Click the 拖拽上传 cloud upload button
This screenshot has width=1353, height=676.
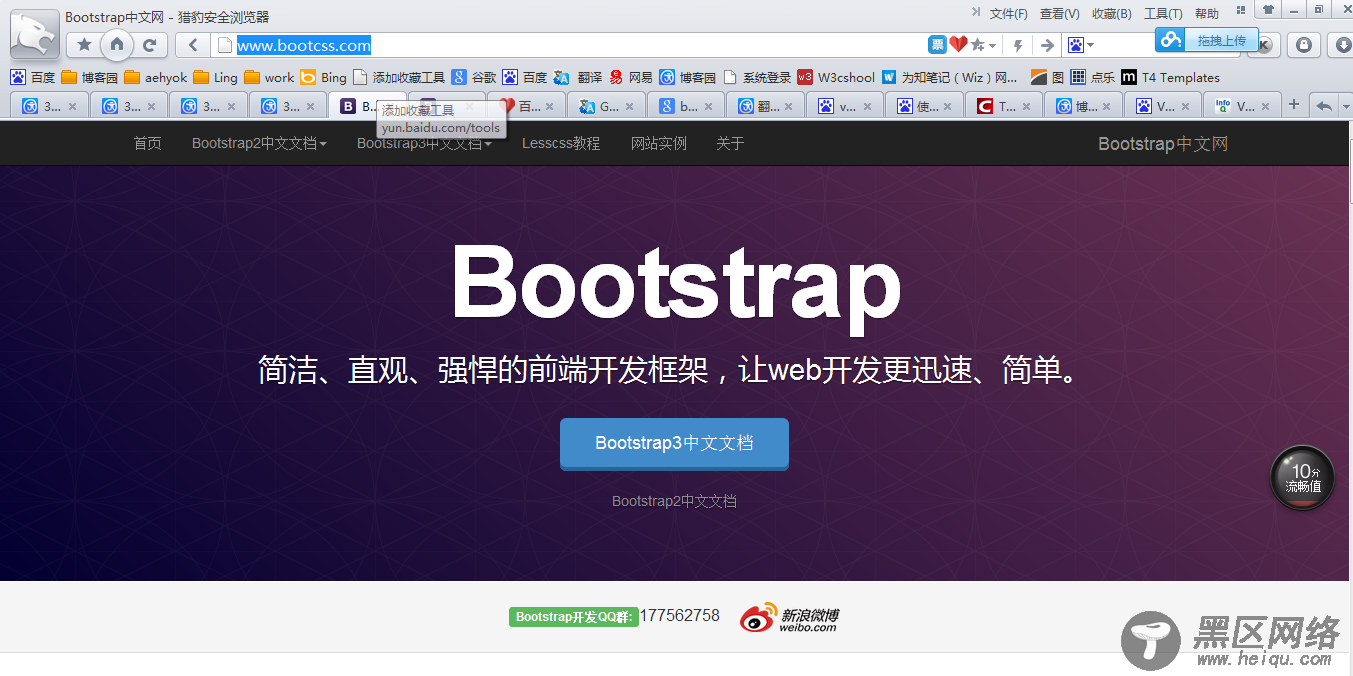click(1206, 40)
